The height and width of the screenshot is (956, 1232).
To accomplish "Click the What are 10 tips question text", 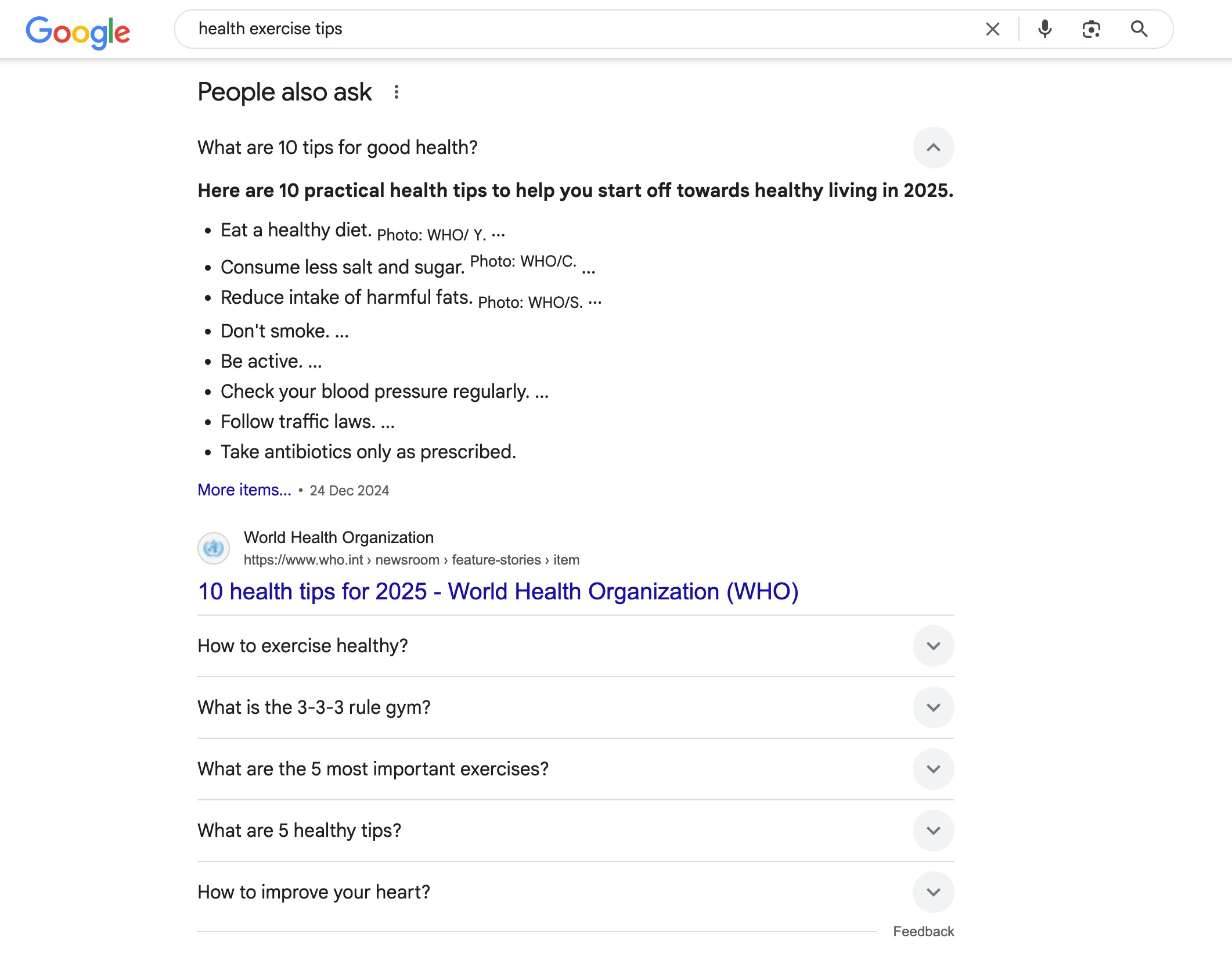I will 337,148.
